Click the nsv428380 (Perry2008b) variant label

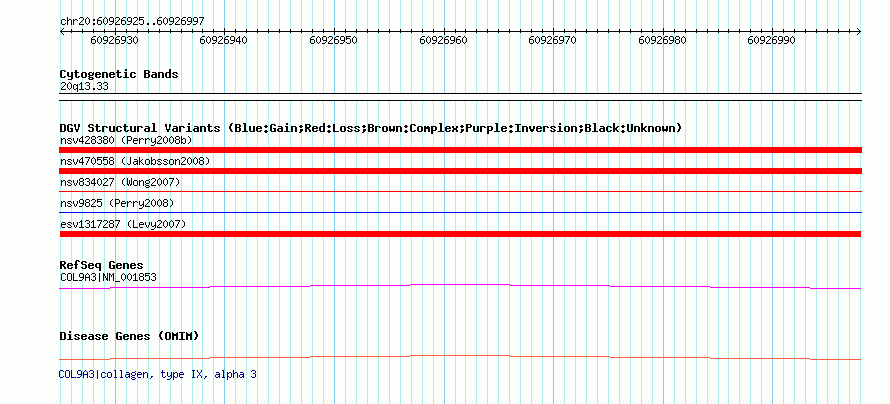126,140
